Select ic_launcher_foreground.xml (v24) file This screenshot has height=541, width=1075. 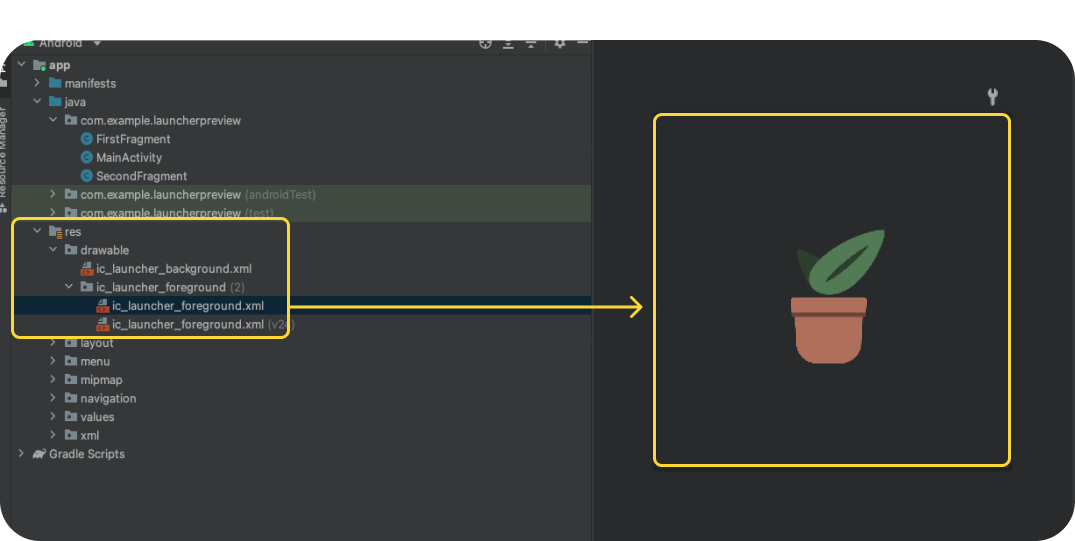pyautogui.click(x=188, y=324)
